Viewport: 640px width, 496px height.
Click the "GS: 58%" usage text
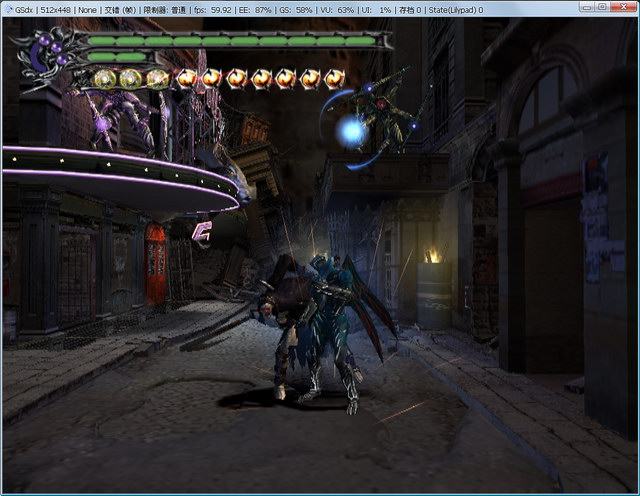click(x=296, y=10)
